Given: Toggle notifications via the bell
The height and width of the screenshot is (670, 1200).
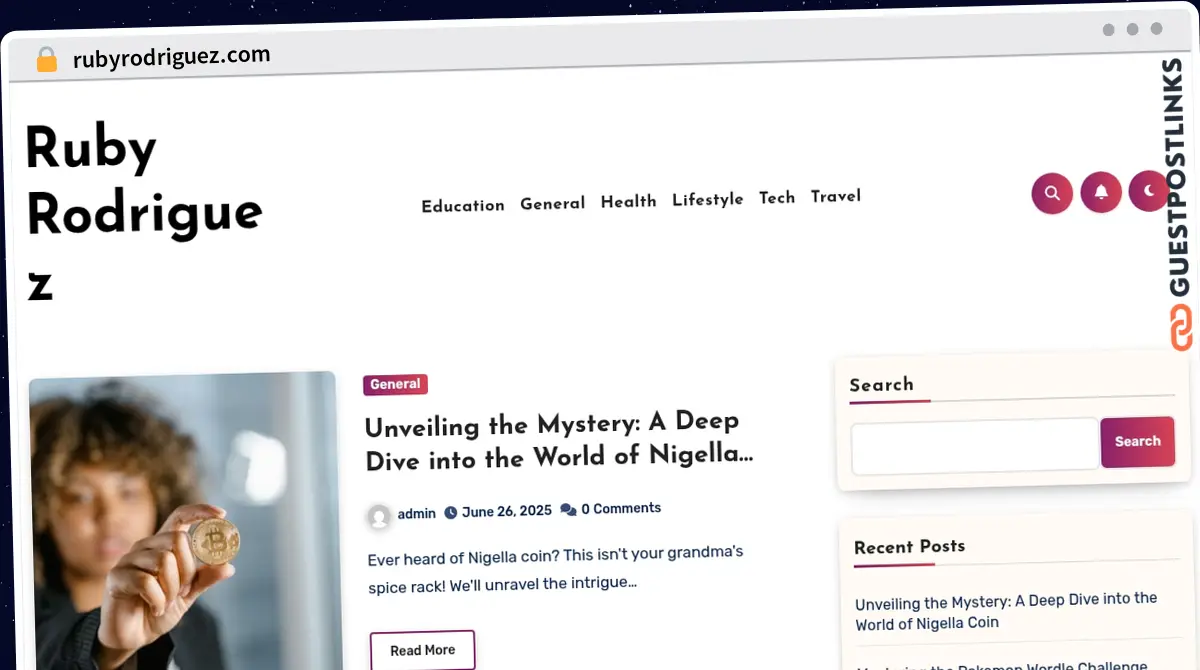Looking at the screenshot, I should 1100,192.
